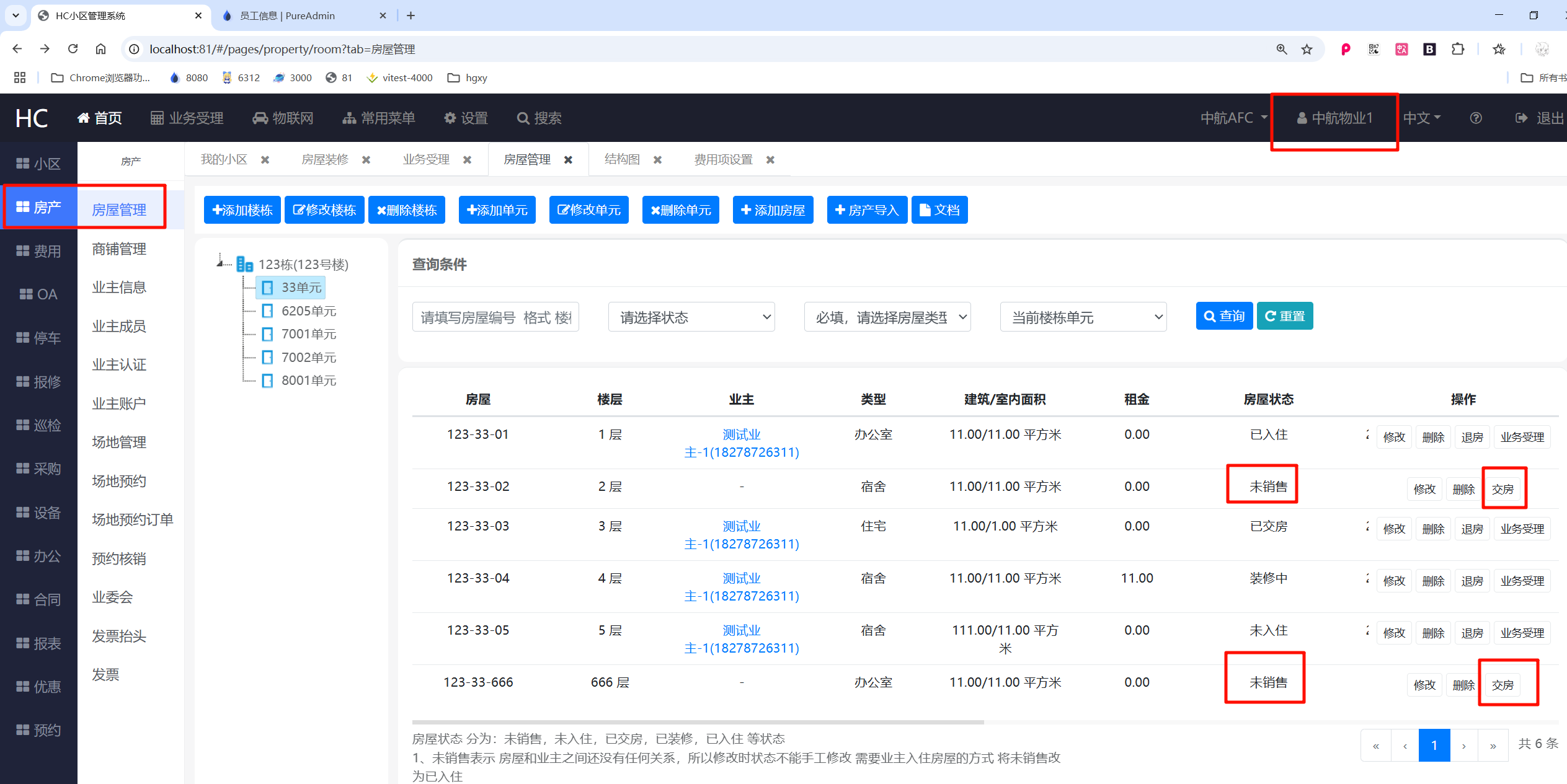Click the 添加房屋 add room button

(x=773, y=210)
